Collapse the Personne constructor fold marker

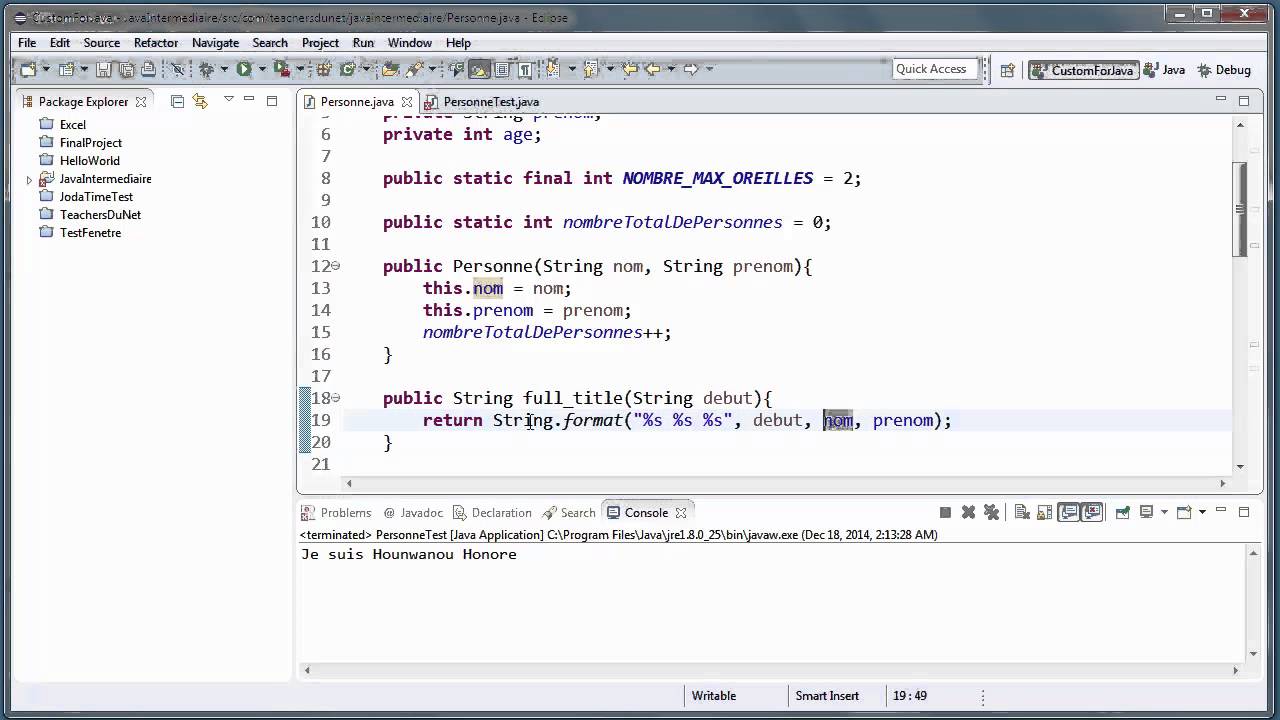(335, 266)
